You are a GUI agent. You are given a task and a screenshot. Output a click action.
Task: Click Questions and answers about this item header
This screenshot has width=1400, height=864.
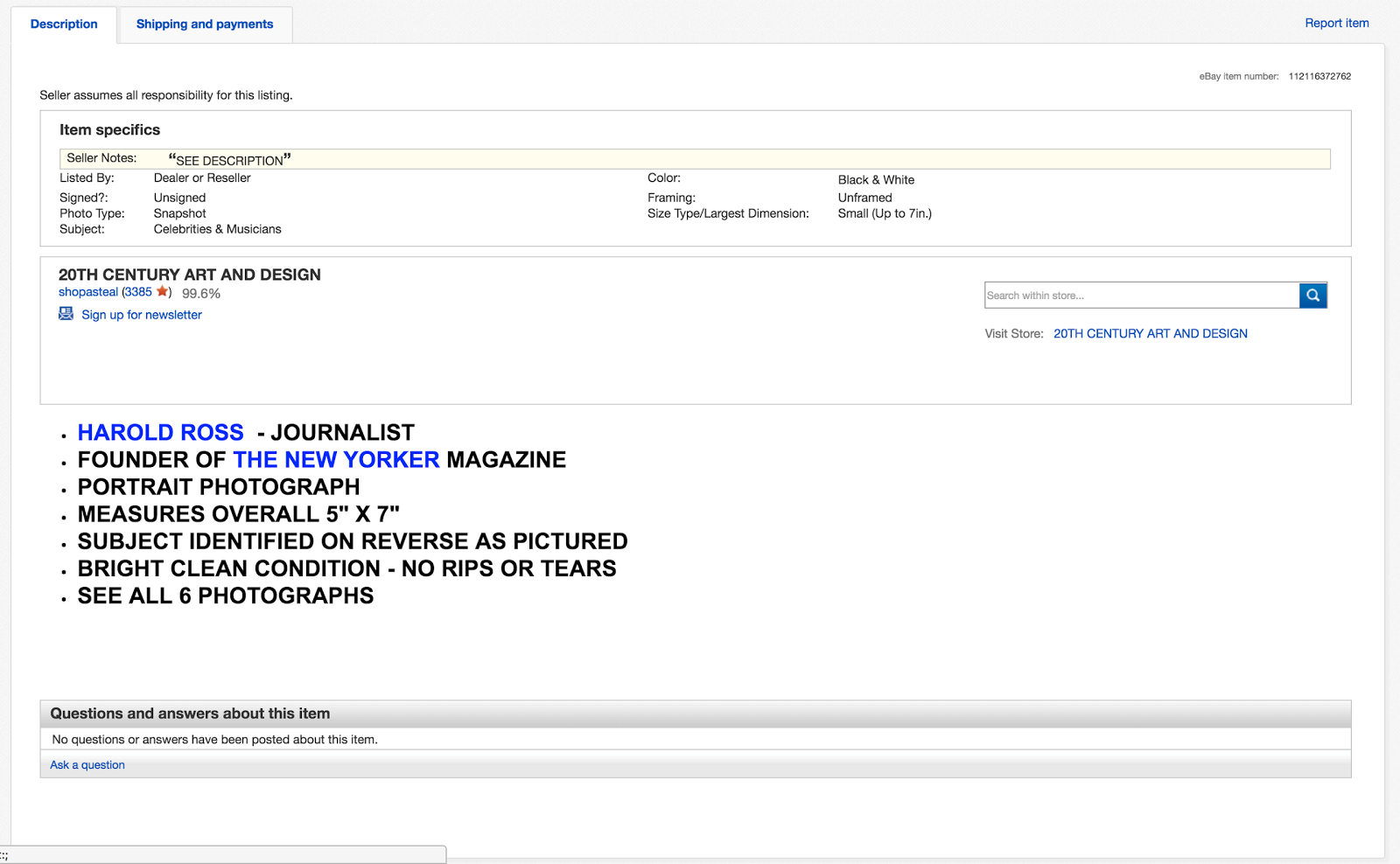click(190, 714)
